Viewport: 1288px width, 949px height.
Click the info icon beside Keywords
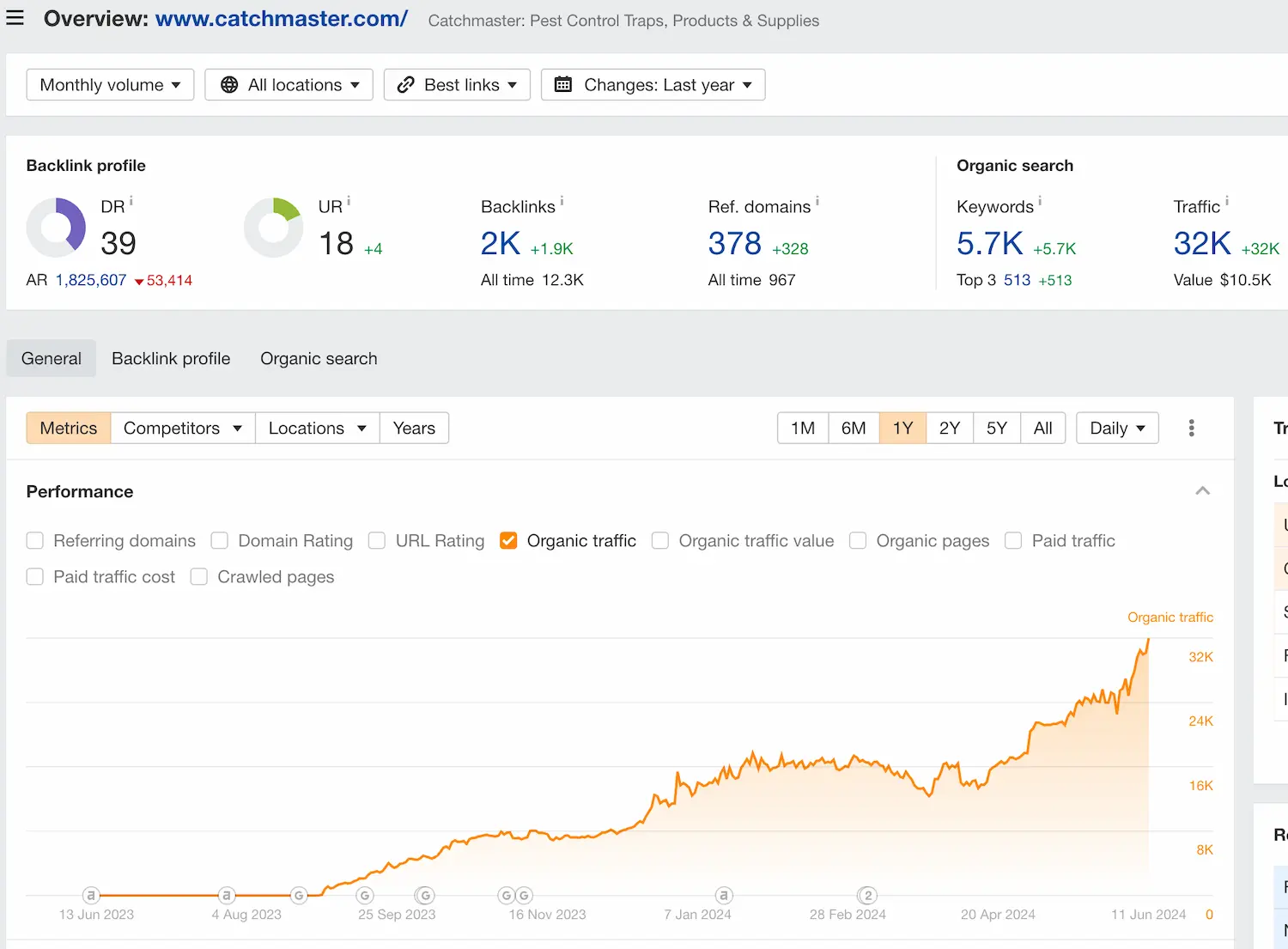(1040, 202)
